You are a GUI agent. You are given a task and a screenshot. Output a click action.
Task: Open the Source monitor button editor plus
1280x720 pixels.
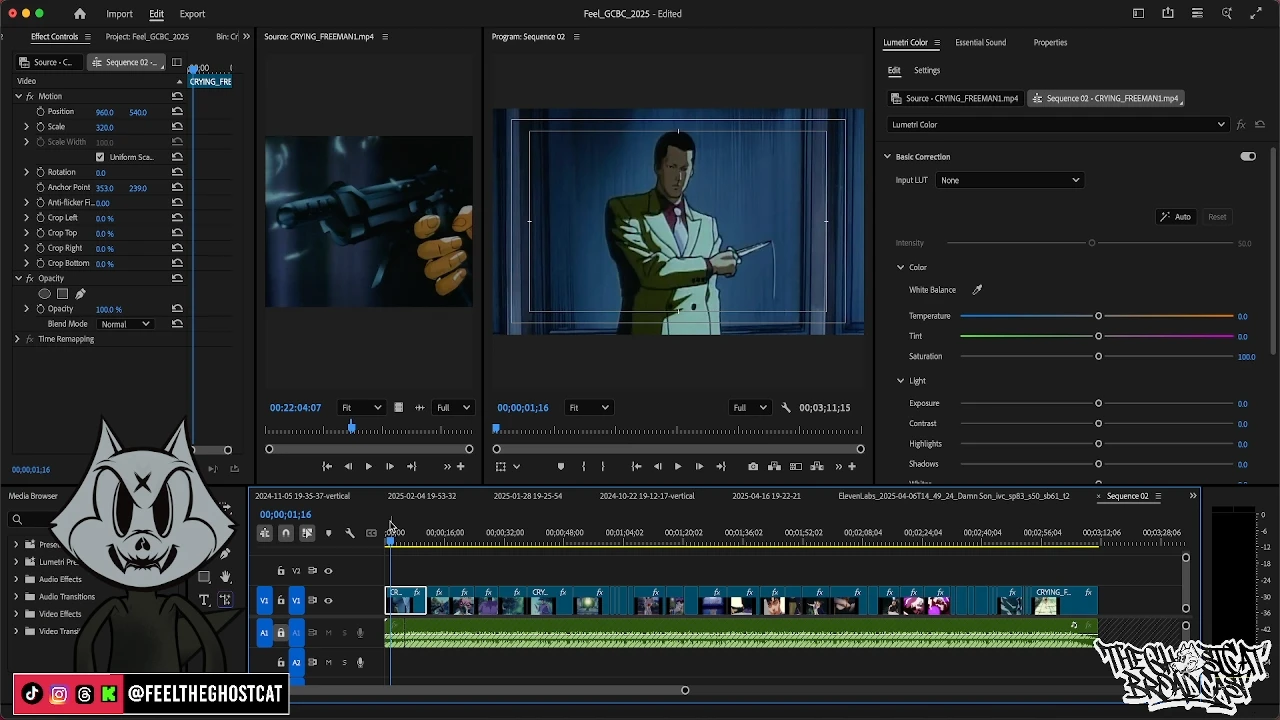[460, 467]
